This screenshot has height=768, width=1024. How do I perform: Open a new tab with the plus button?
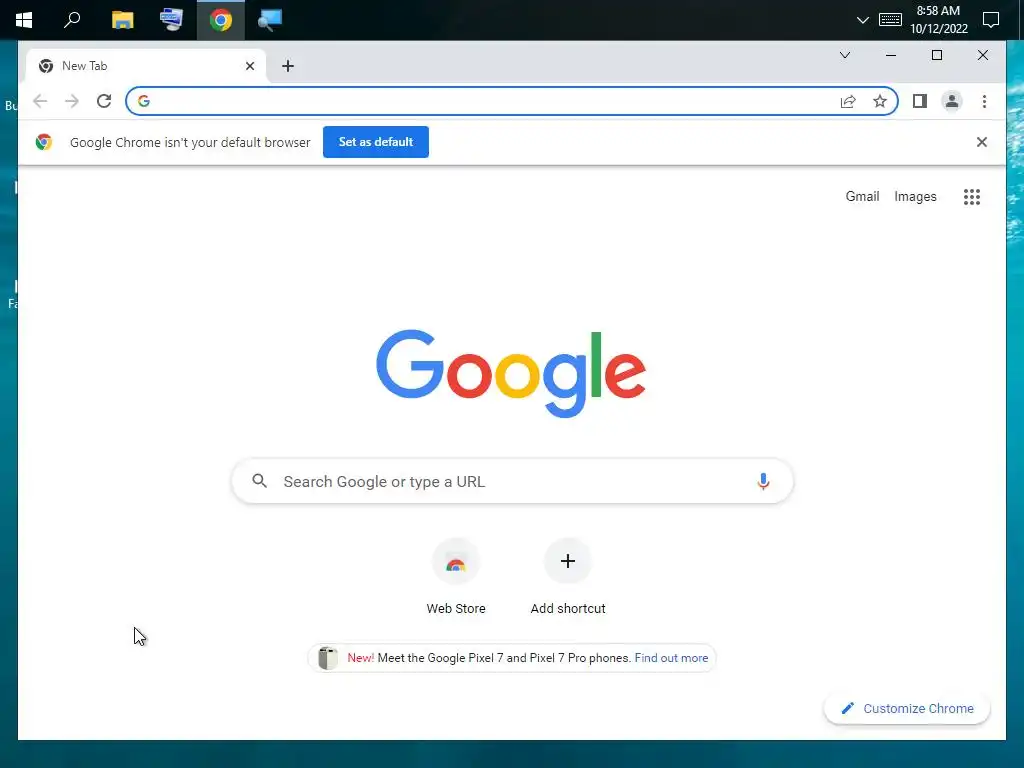pyautogui.click(x=288, y=66)
